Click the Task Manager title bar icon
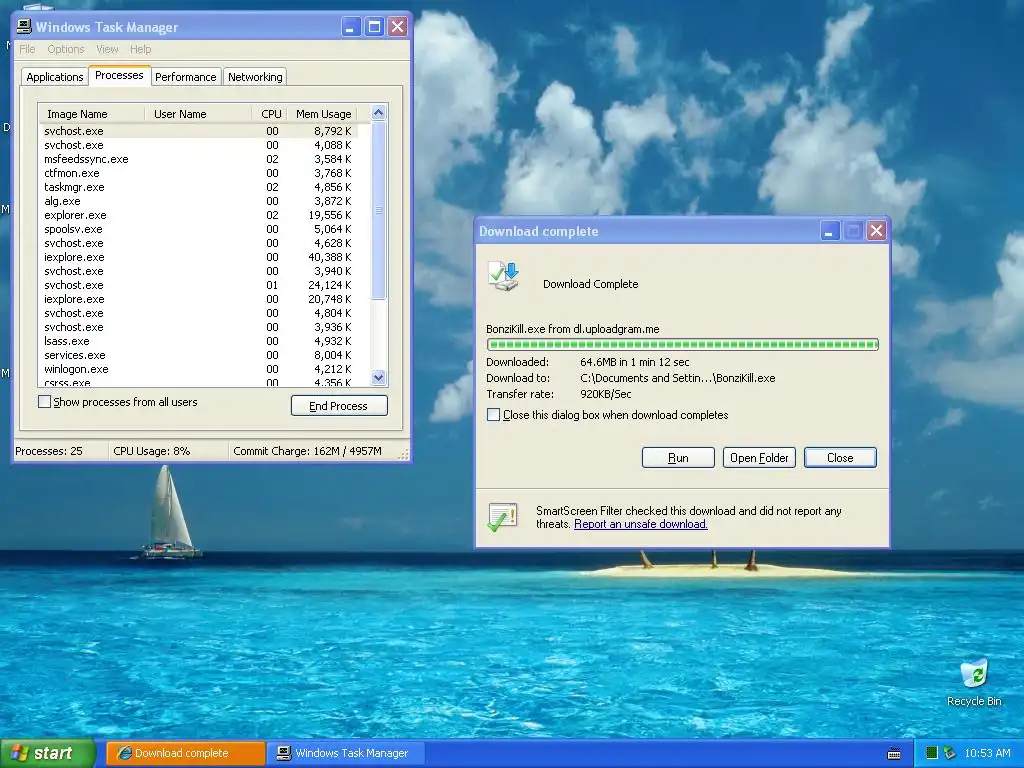Screen dimensions: 1024x768 [x=24, y=26]
